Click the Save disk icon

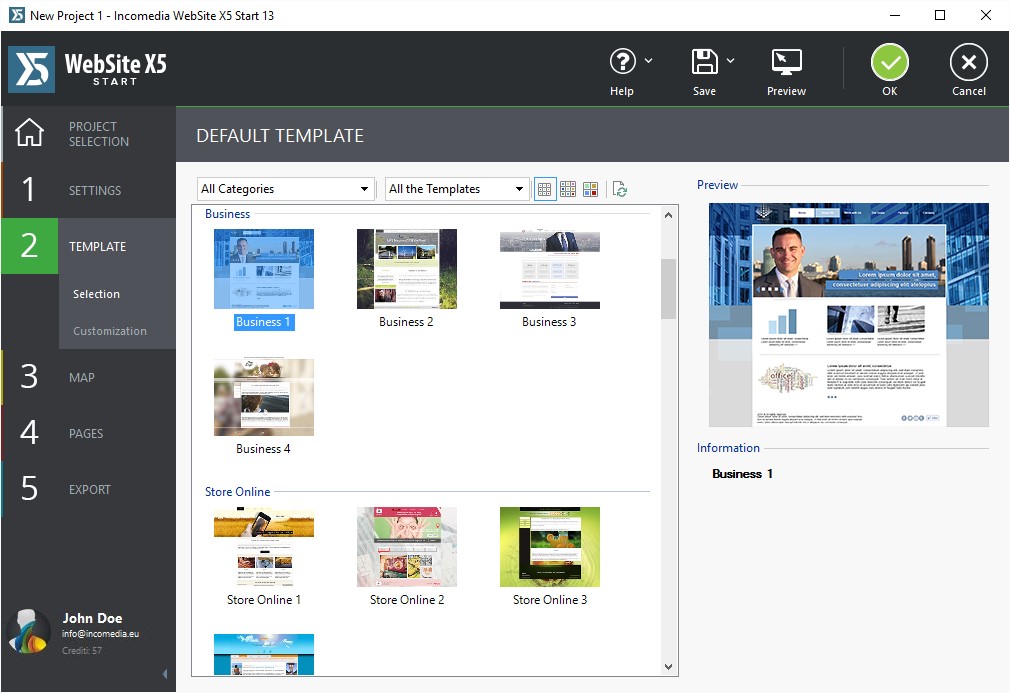point(705,62)
